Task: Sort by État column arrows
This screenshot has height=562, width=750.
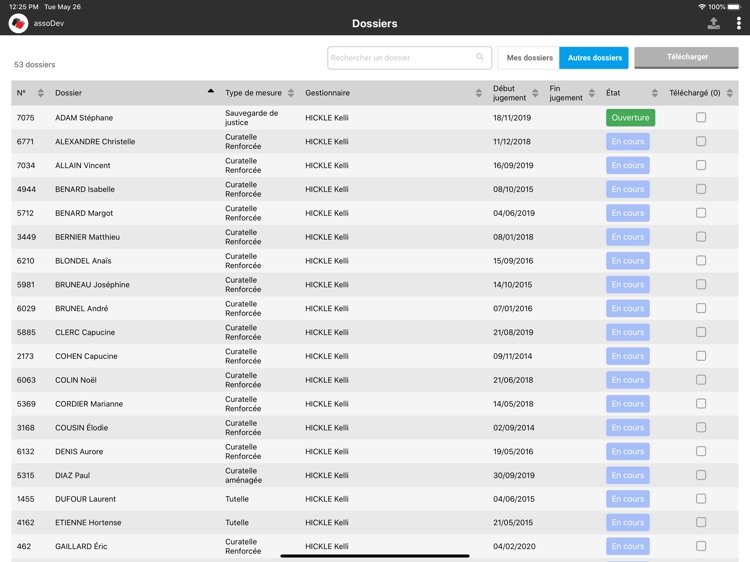Action: click(x=654, y=93)
